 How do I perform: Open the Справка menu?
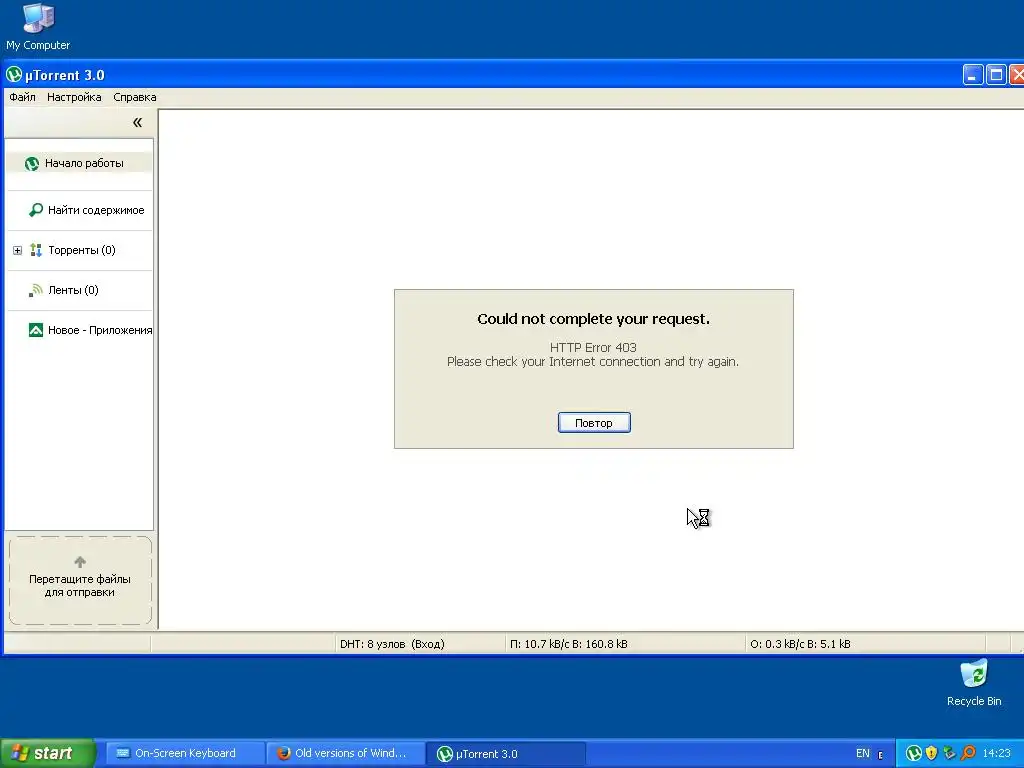pyautogui.click(x=135, y=97)
